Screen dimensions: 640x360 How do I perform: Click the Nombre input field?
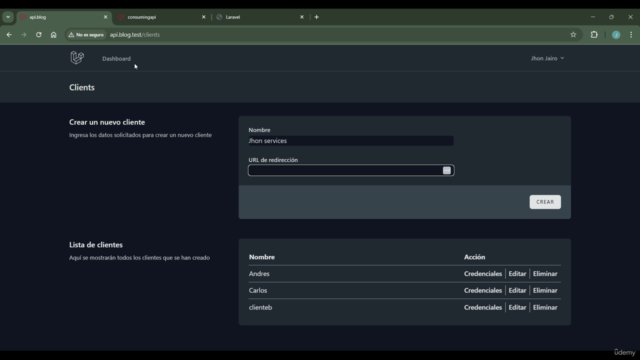(x=351, y=141)
